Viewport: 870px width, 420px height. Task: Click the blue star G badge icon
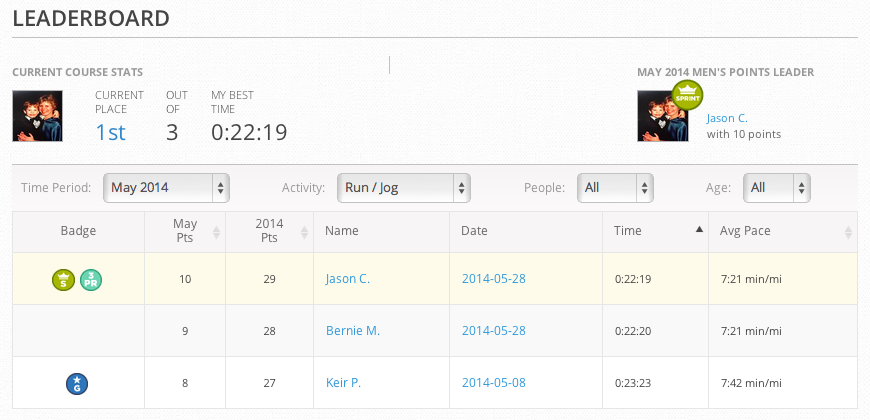78,382
